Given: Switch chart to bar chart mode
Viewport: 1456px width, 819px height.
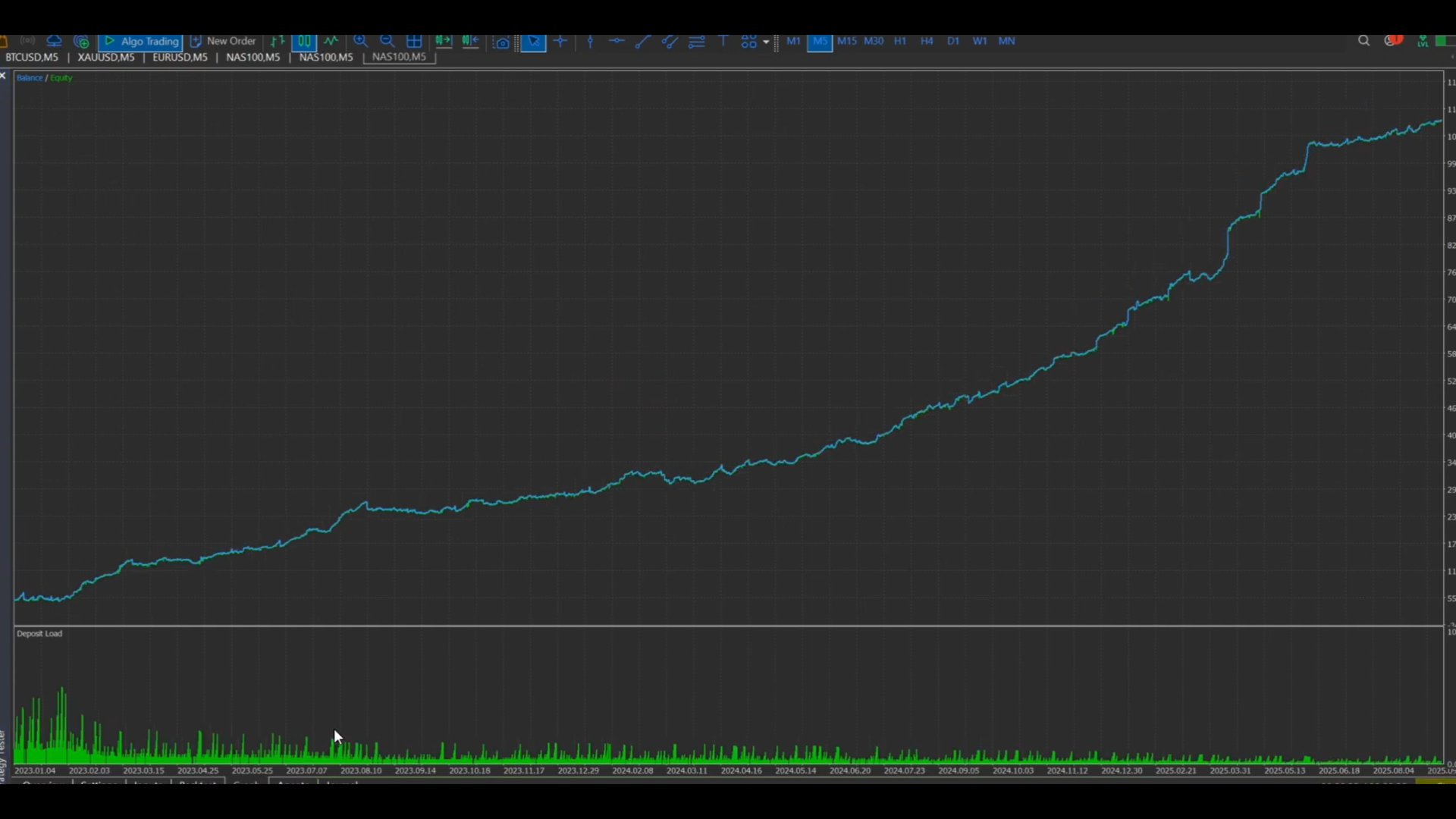Looking at the screenshot, I should pos(278,41).
